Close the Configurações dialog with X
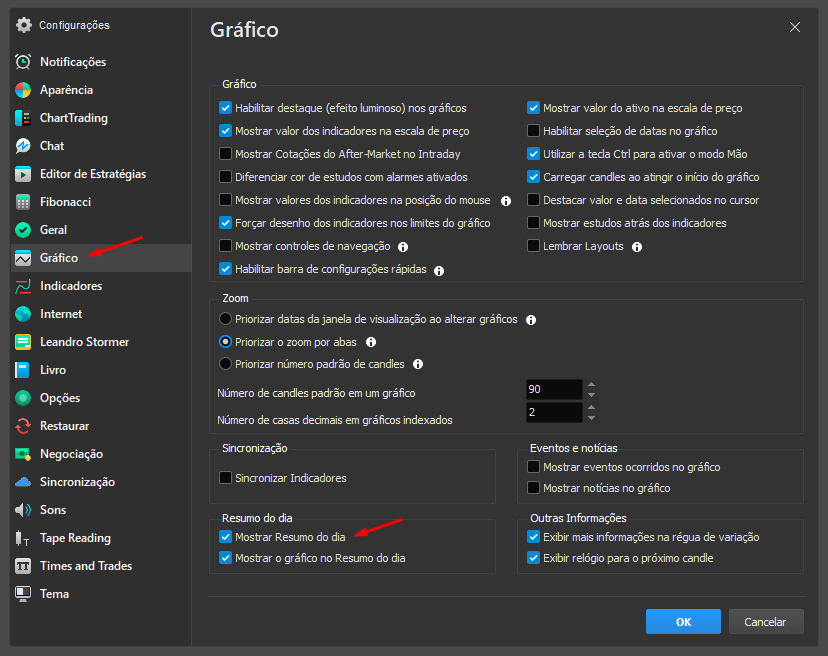The width and height of the screenshot is (828, 656). [795, 27]
